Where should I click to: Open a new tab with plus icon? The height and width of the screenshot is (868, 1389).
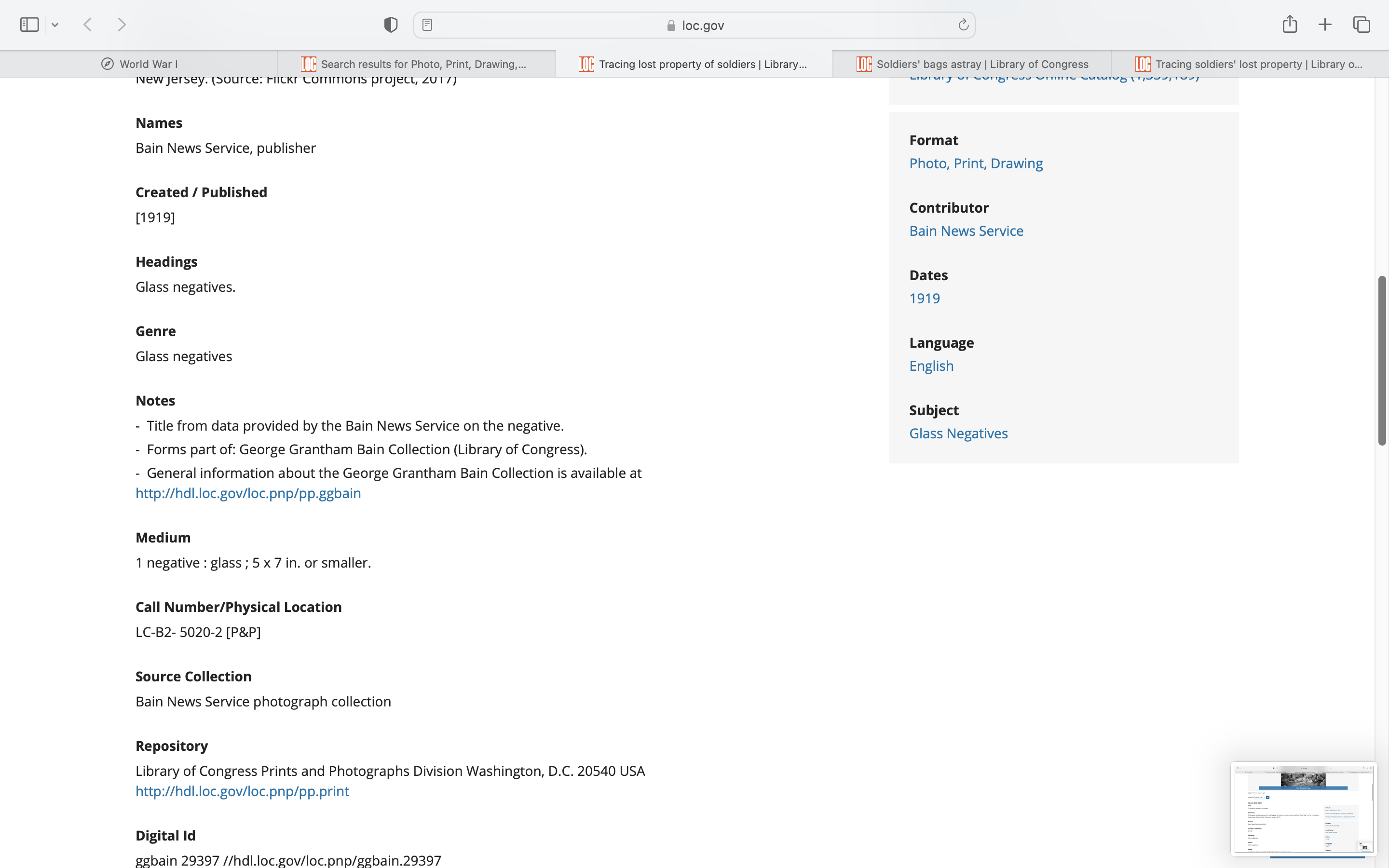[x=1325, y=25]
